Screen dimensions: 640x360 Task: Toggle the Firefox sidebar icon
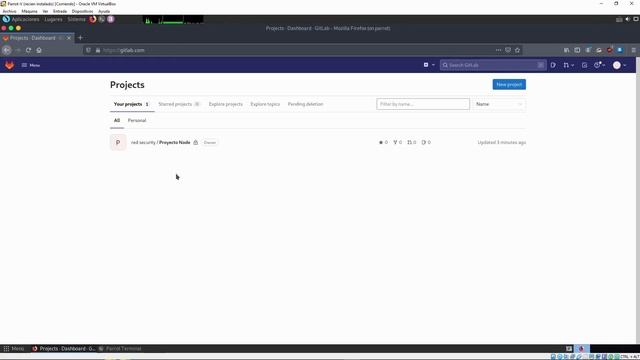tap(577, 50)
